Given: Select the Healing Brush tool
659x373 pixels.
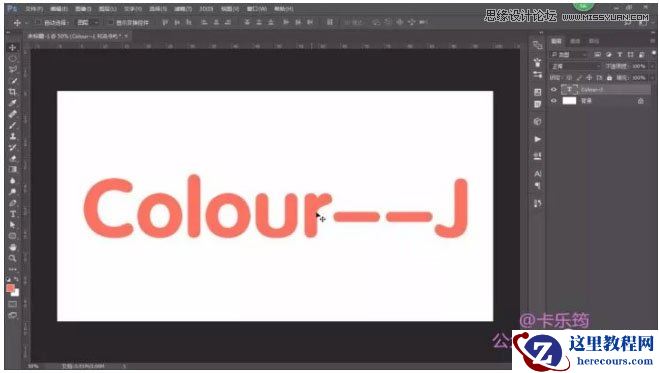Looking at the screenshot, I should coord(13,114).
